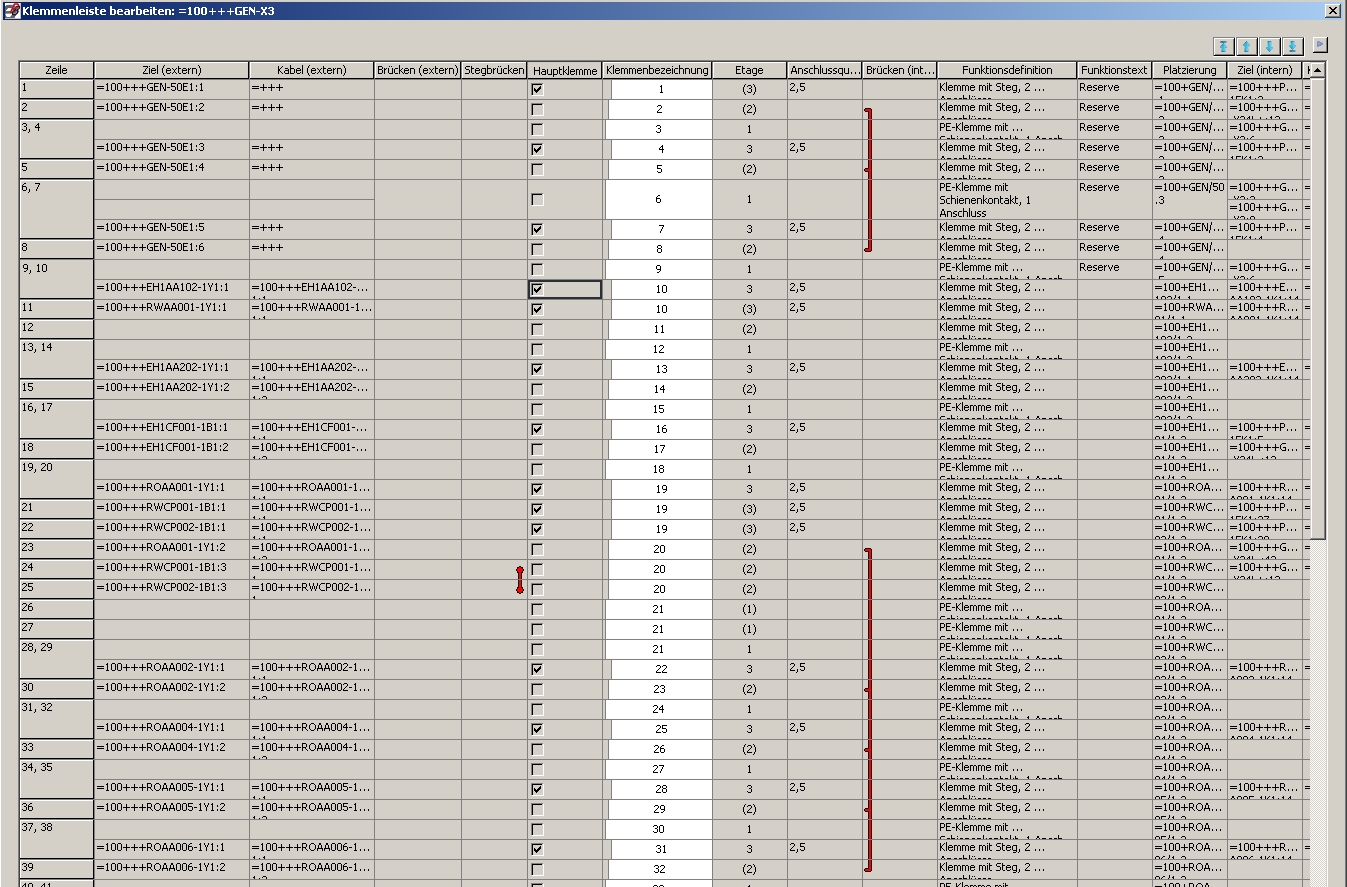Edit Klemmenbezeichnung field with value 12
This screenshot has height=887, width=1347.
pyautogui.click(x=660, y=350)
